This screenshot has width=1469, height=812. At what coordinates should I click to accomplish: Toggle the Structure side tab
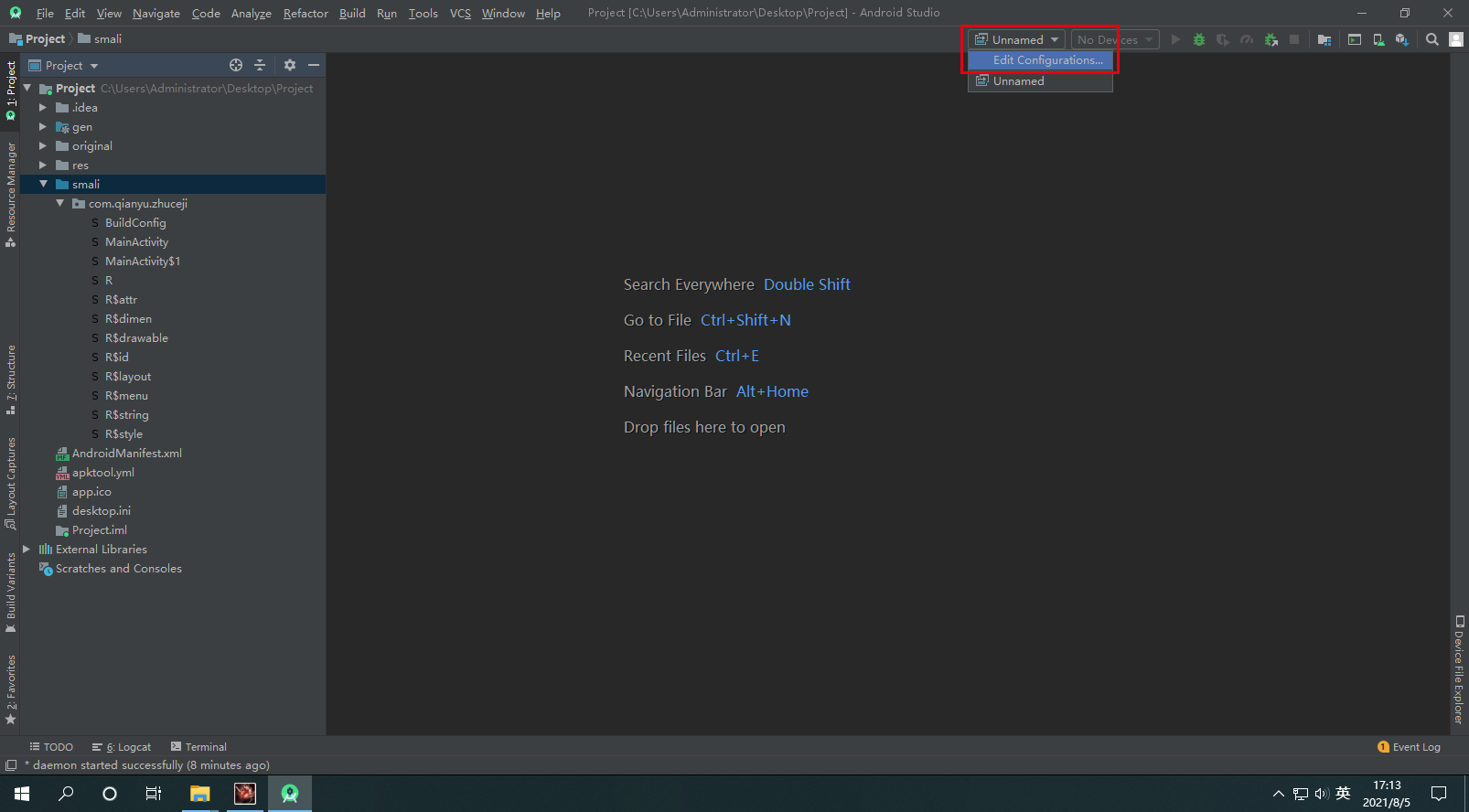(11, 379)
